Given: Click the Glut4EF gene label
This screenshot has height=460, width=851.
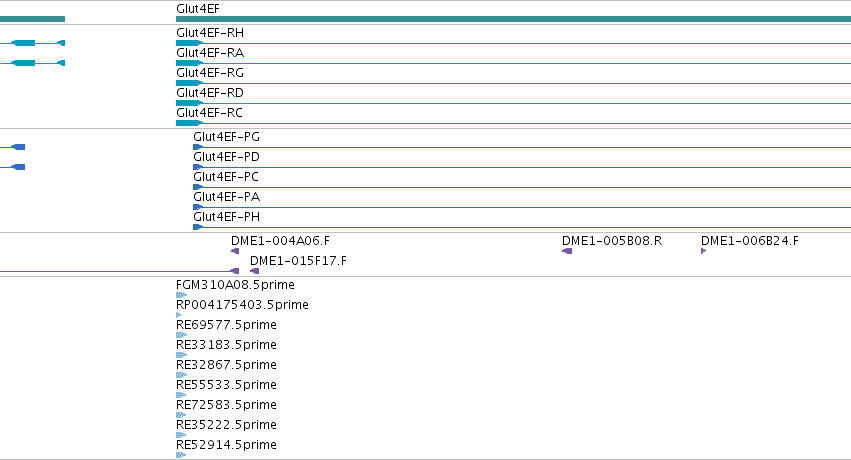Looking at the screenshot, I should point(198,9).
